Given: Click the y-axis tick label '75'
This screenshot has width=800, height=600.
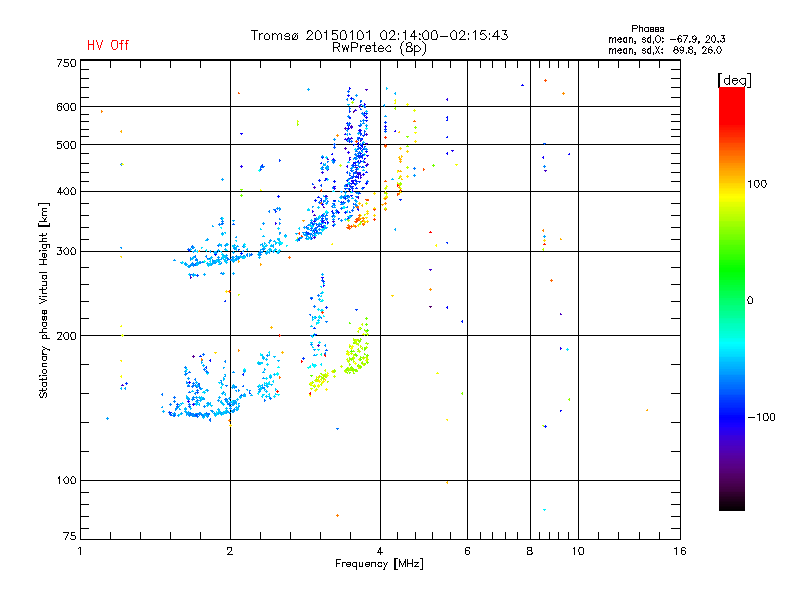Looking at the screenshot, I should point(70,536).
